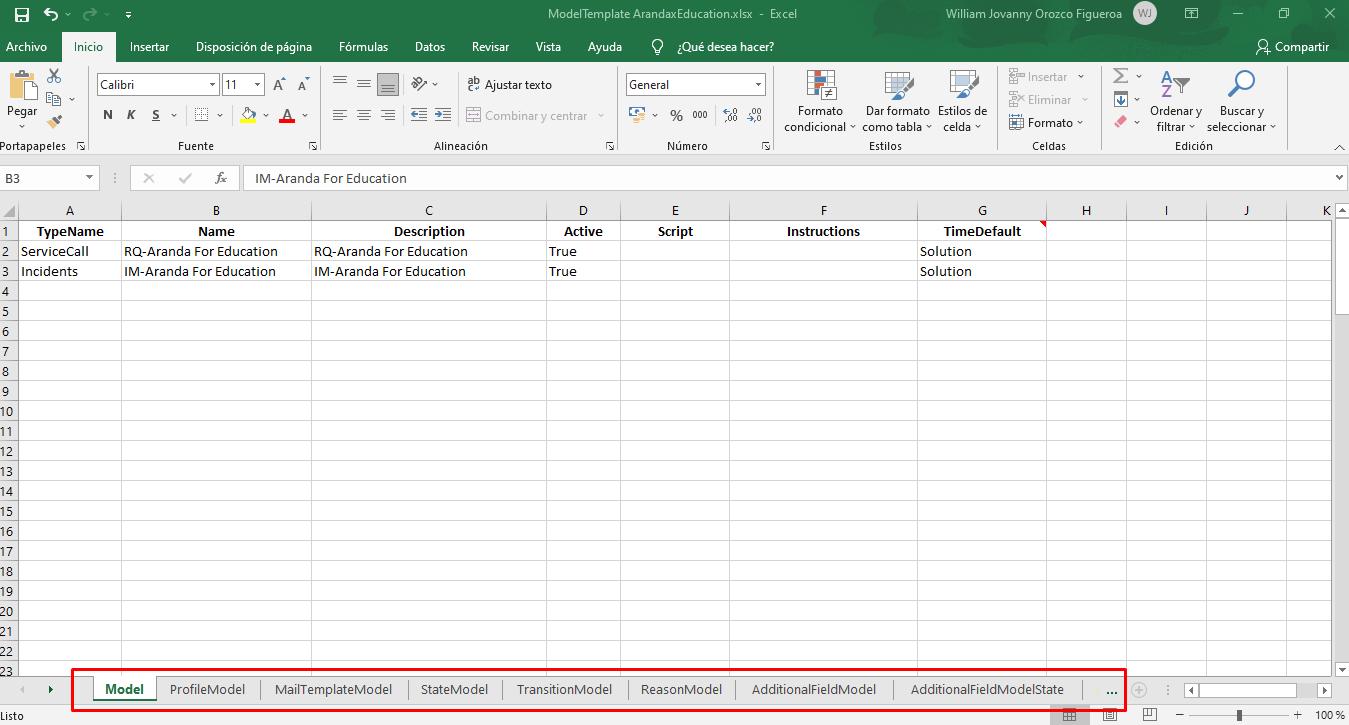Click the zoom slider
Screen dimensions: 1349x725
(1239, 715)
